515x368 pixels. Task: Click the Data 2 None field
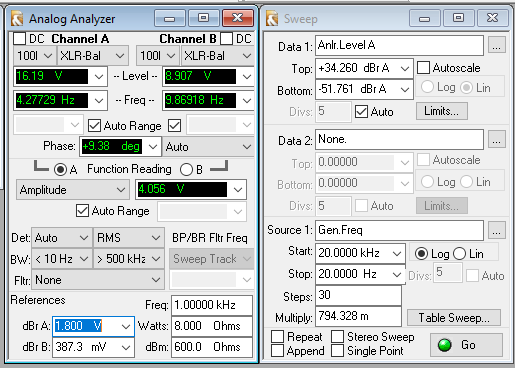click(x=399, y=139)
